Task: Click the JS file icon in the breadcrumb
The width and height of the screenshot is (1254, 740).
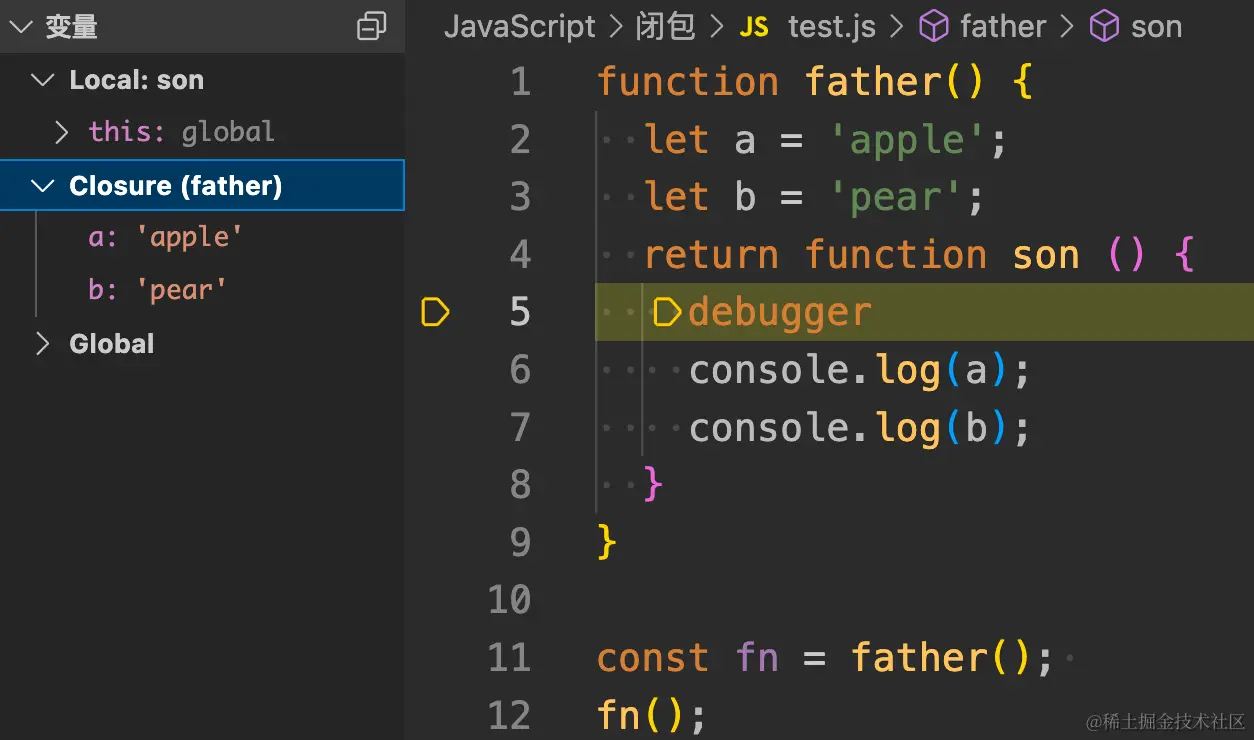Action: (754, 28)
